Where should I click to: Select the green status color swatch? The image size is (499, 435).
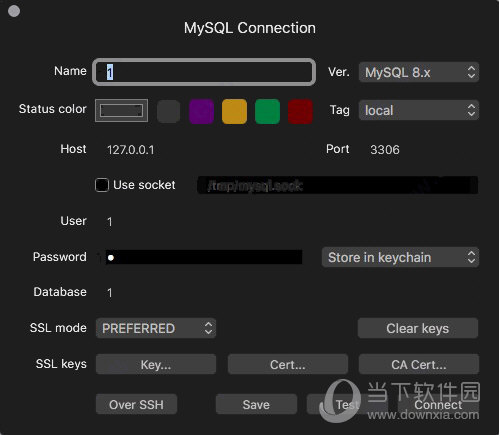[267, 111]
